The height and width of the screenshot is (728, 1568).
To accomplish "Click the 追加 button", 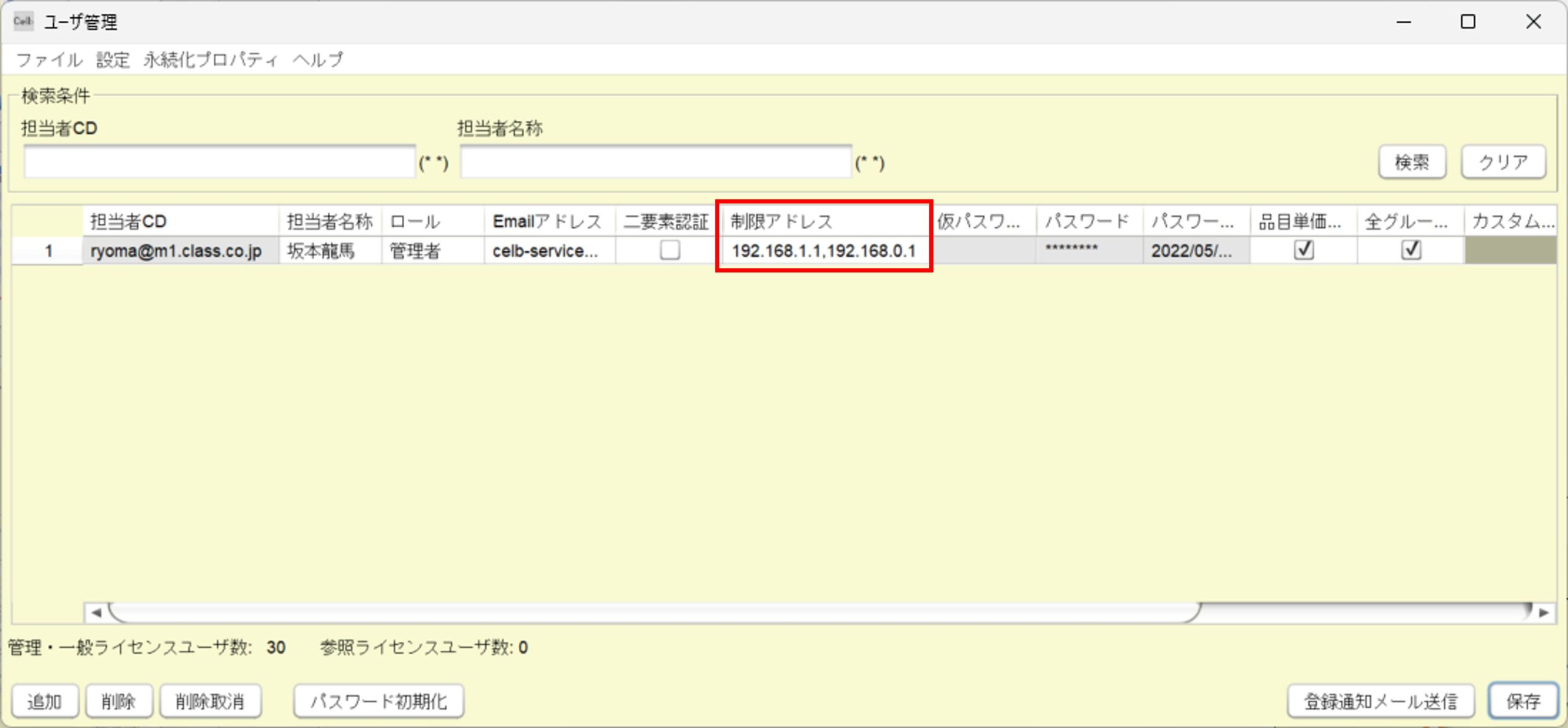I will point(45,701).
